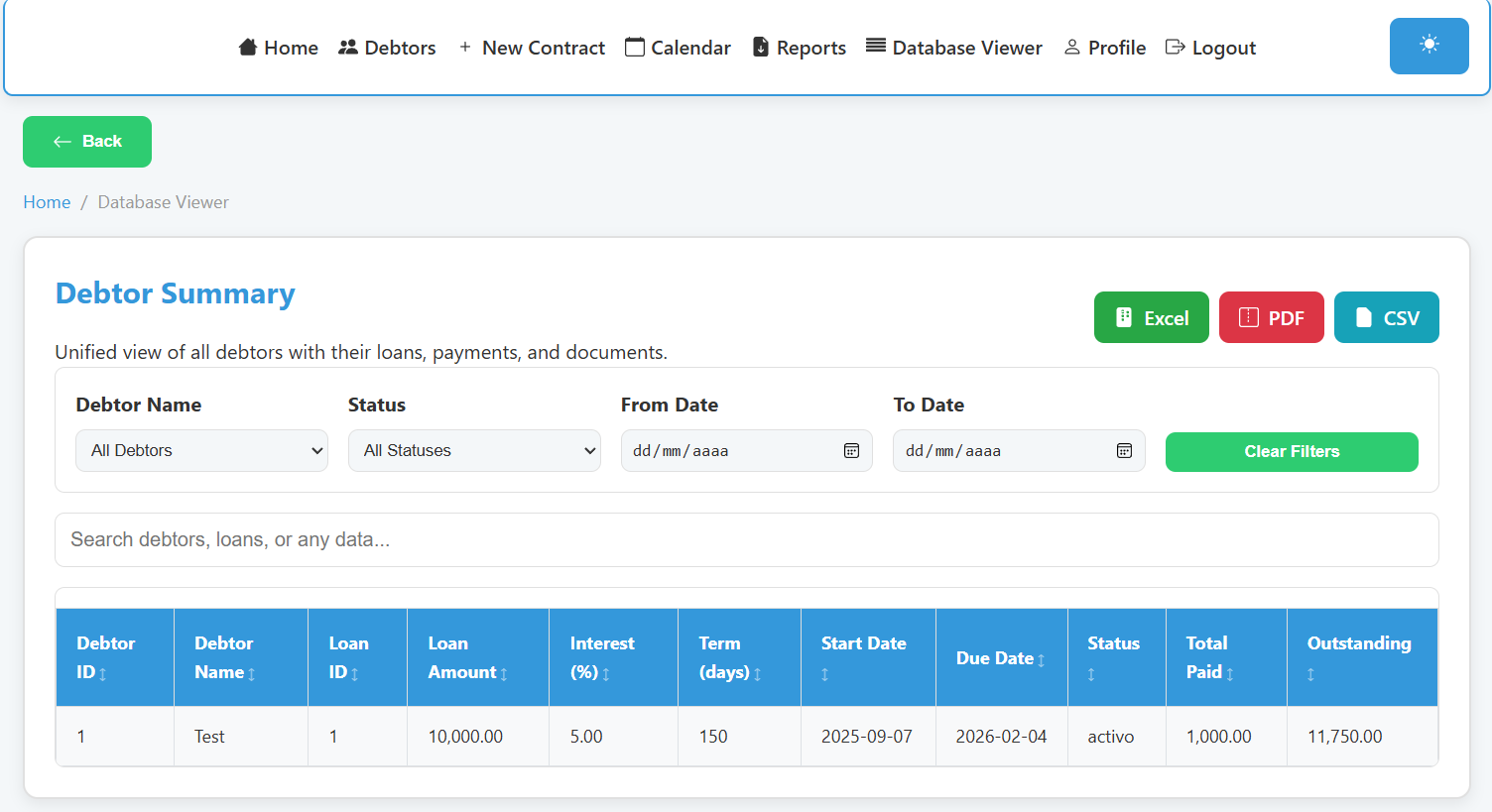Viewport: 1492px width, 812px height.
Task: Expand the Status filter dropdown
Action: tap(474, 451)
